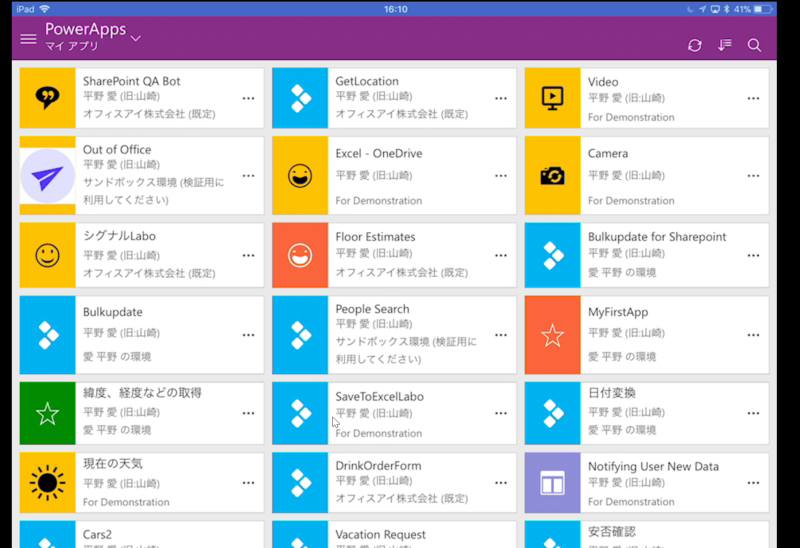Show more options for Camera
Image resolution: width=800 pixels, height=548 pixels.
point(754,176)
